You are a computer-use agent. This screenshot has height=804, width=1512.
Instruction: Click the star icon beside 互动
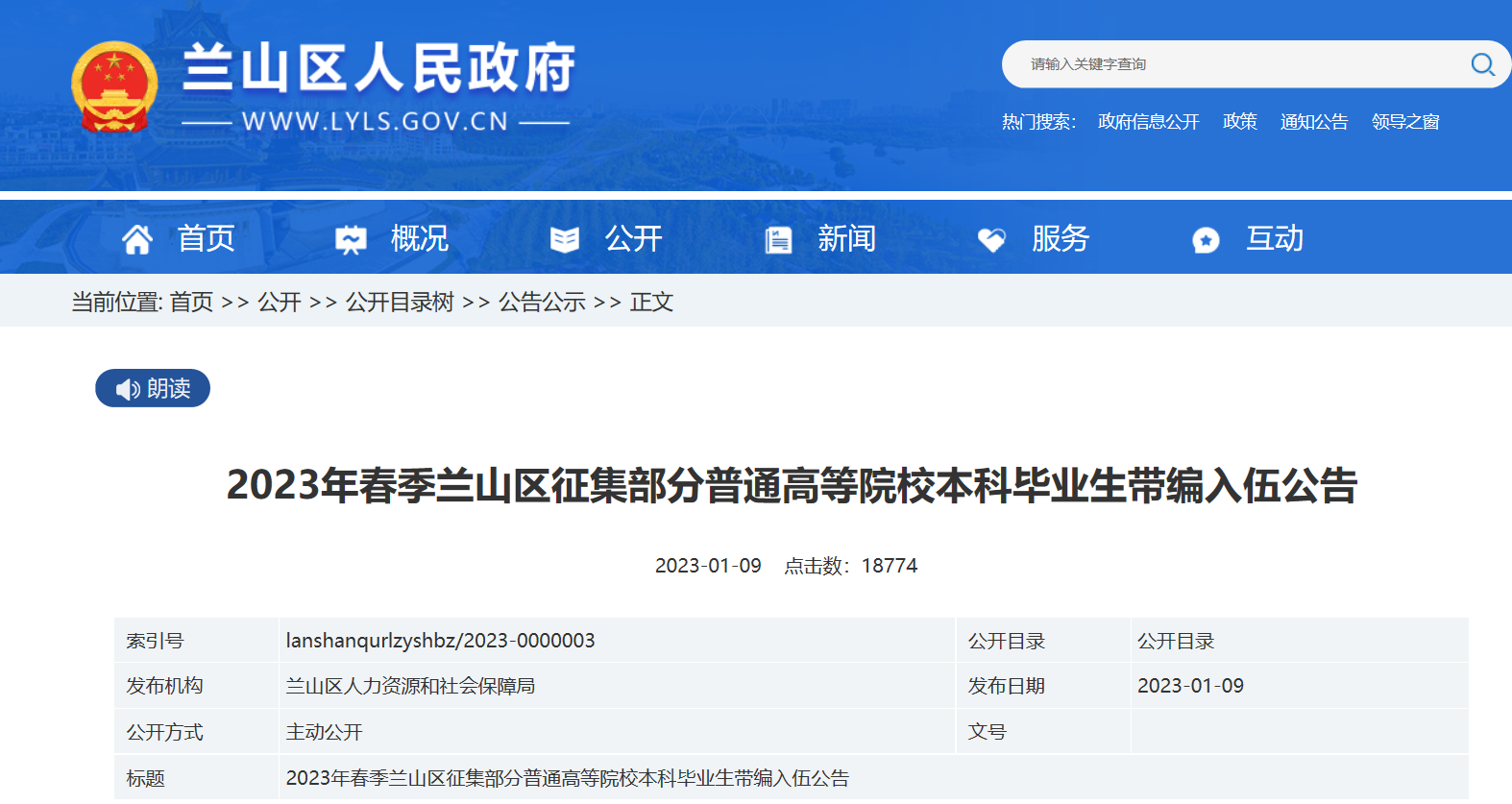pyautogui.click(x=1206, y=239)
